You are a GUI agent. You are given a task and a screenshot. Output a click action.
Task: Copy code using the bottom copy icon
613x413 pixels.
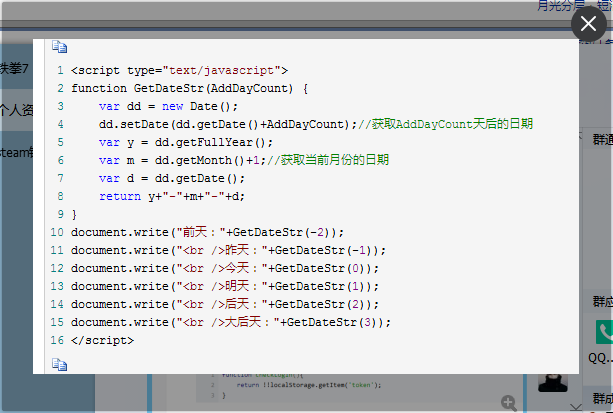(x=59, y=365)
